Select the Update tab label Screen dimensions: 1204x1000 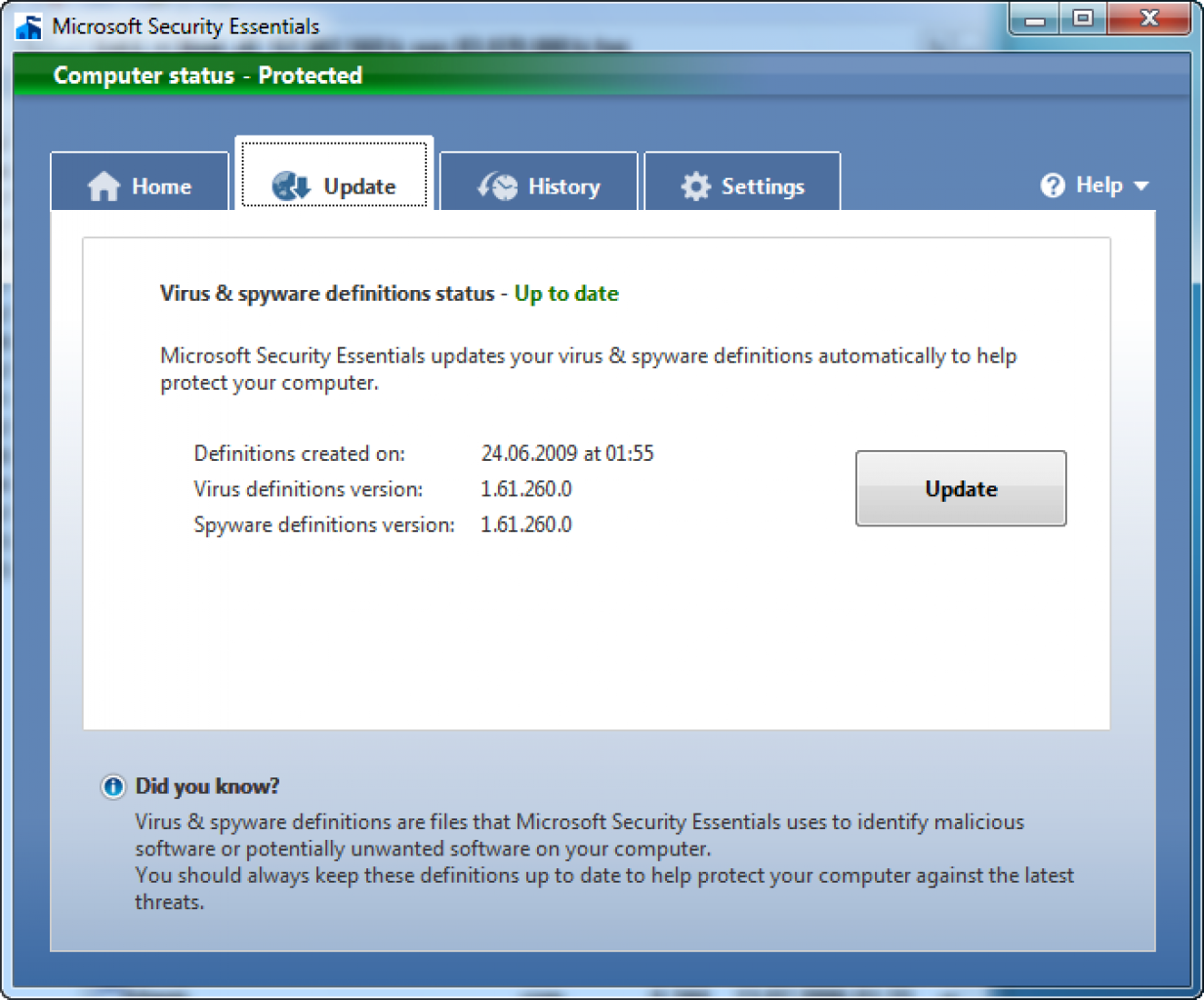click(x=359, y=187)
